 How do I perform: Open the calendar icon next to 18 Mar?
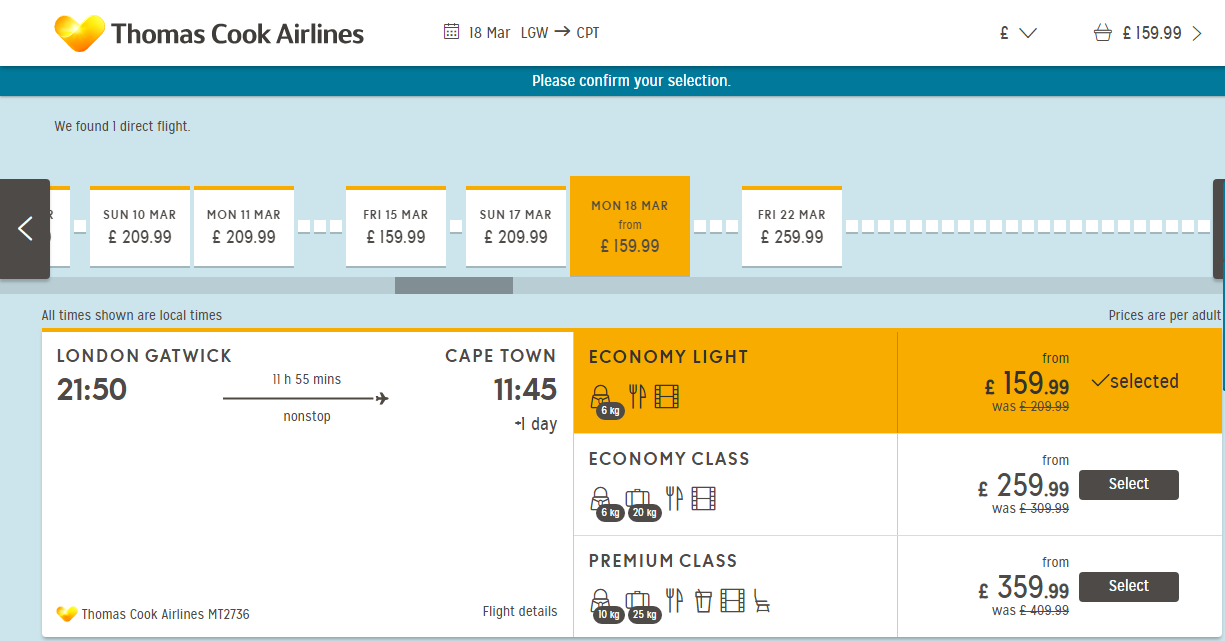[452, 32]
